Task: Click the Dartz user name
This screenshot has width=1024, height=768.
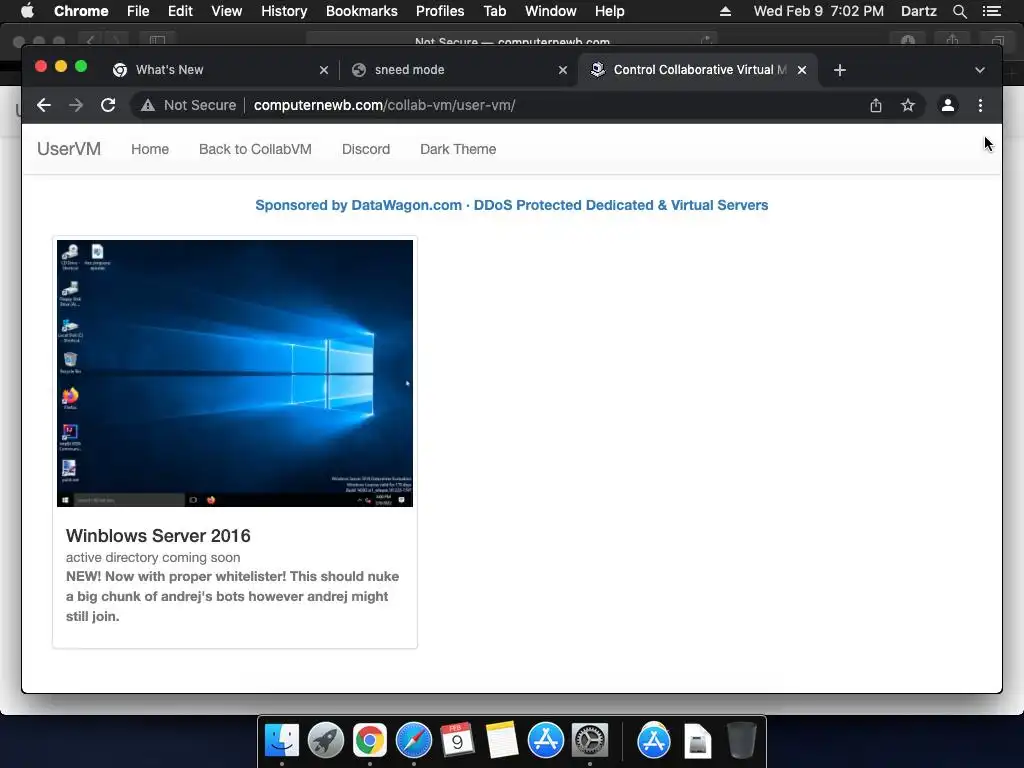Action: (918, 11)
